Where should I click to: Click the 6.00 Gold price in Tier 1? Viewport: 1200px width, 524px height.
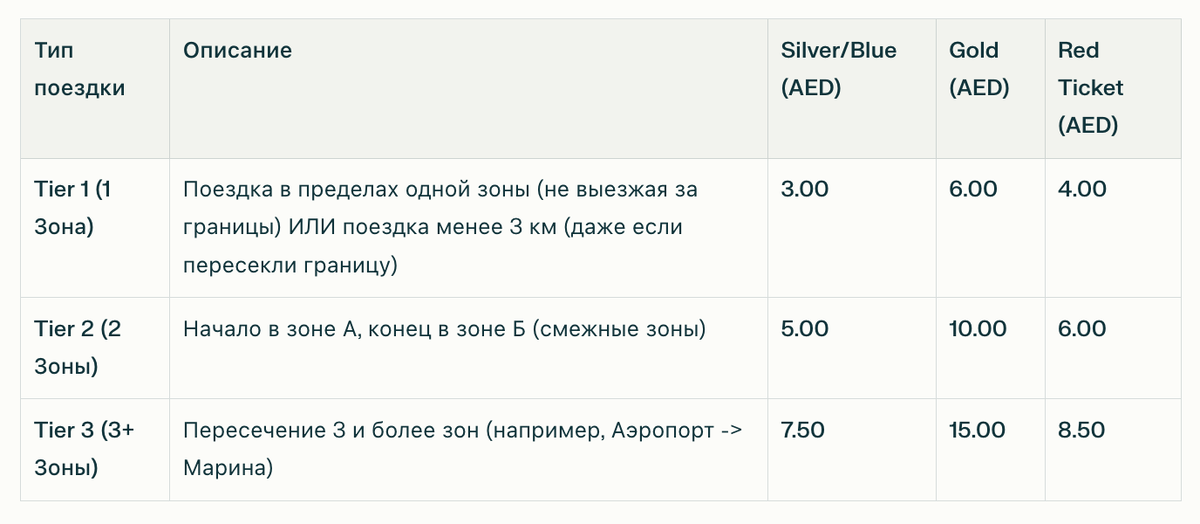tap(973, 188)
